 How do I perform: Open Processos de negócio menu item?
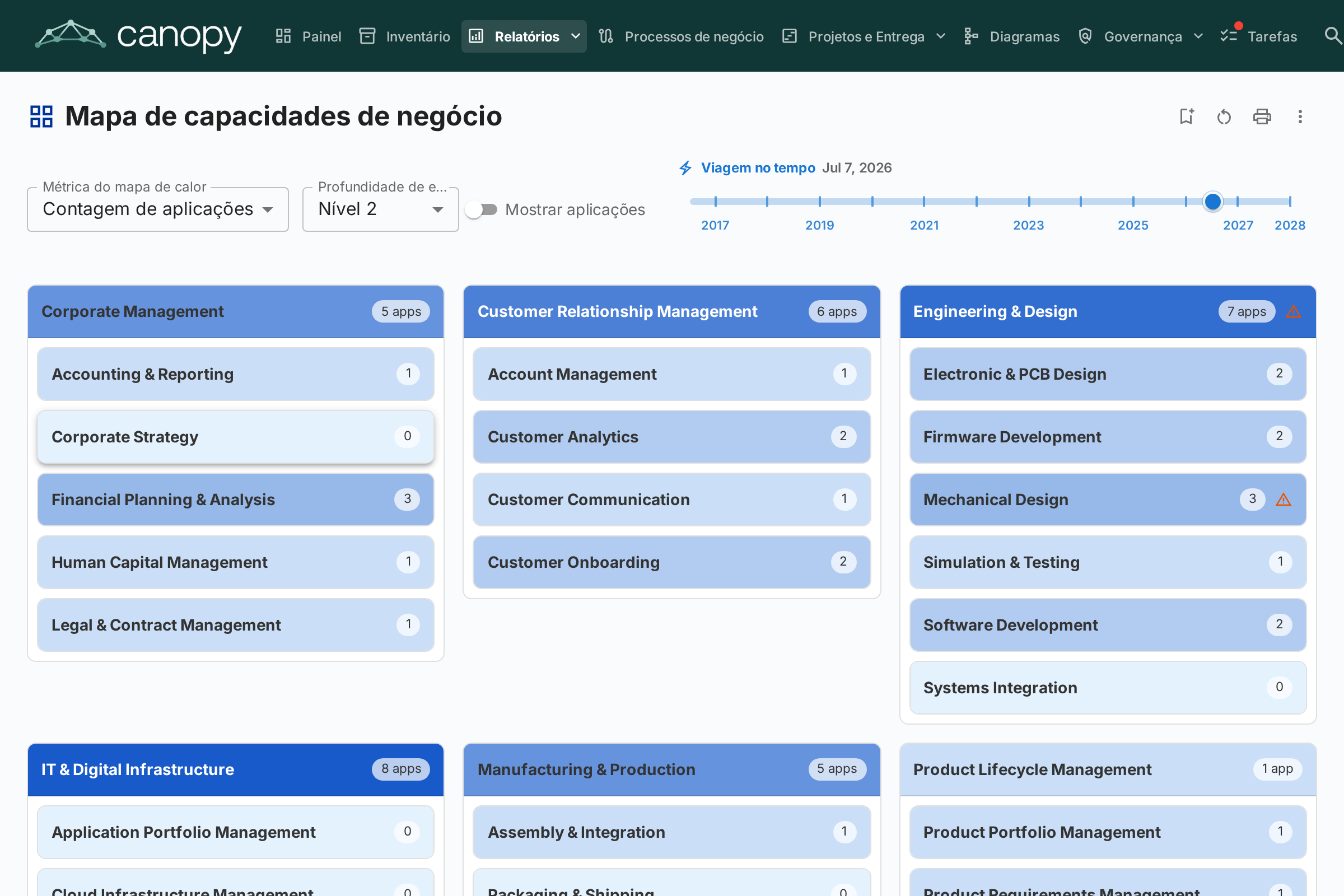coord(681,36)
